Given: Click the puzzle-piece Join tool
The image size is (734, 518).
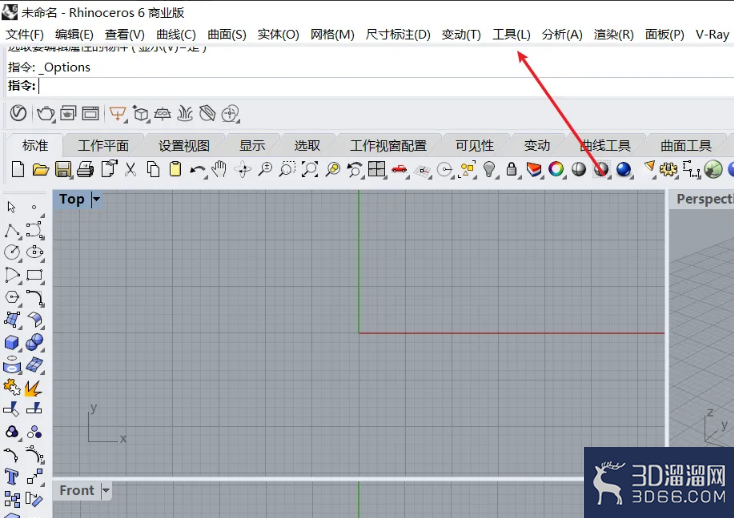Looking at the screenshot, I should (x=11, y=387).
